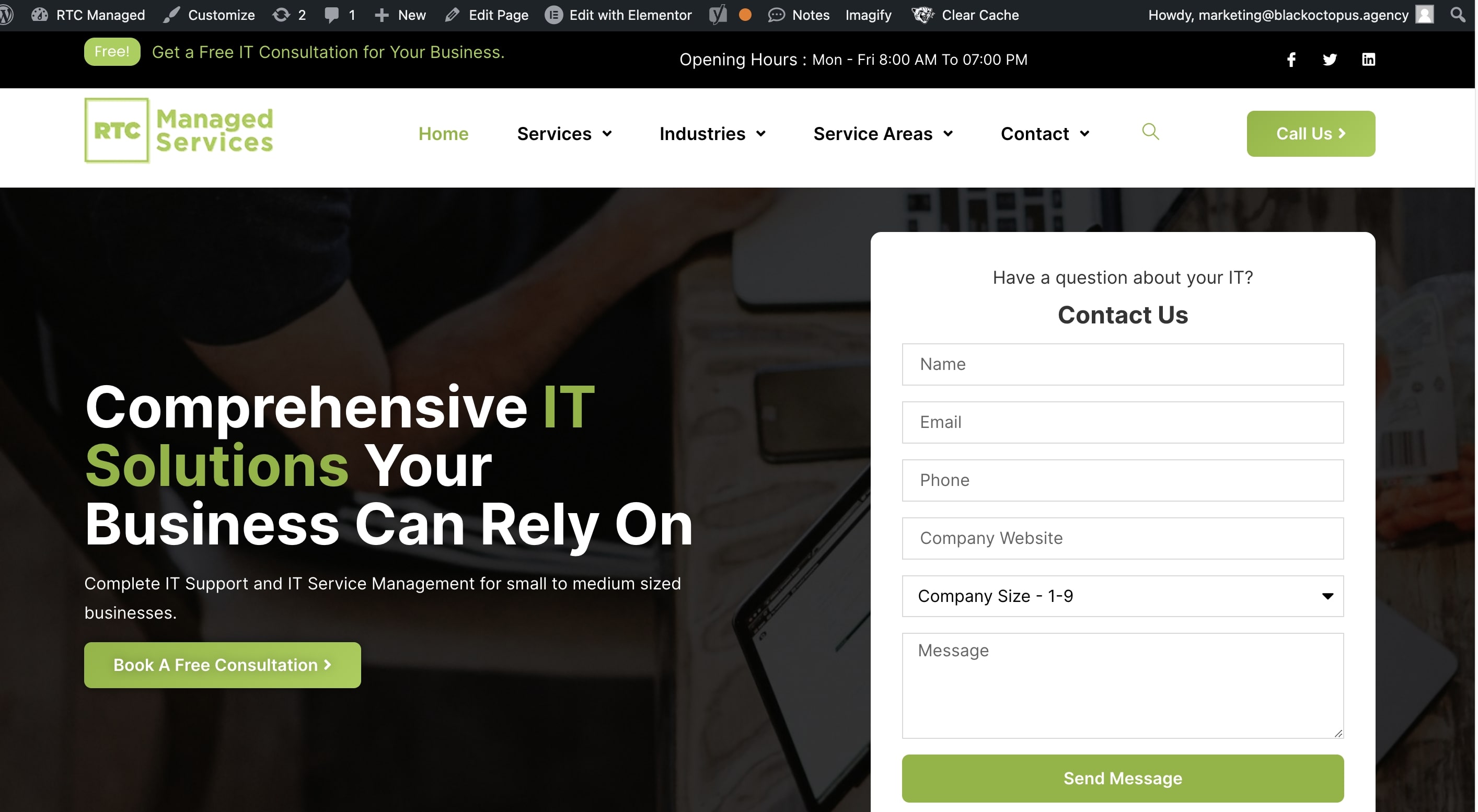Open the Twitter social icon

coord(1330,60)
